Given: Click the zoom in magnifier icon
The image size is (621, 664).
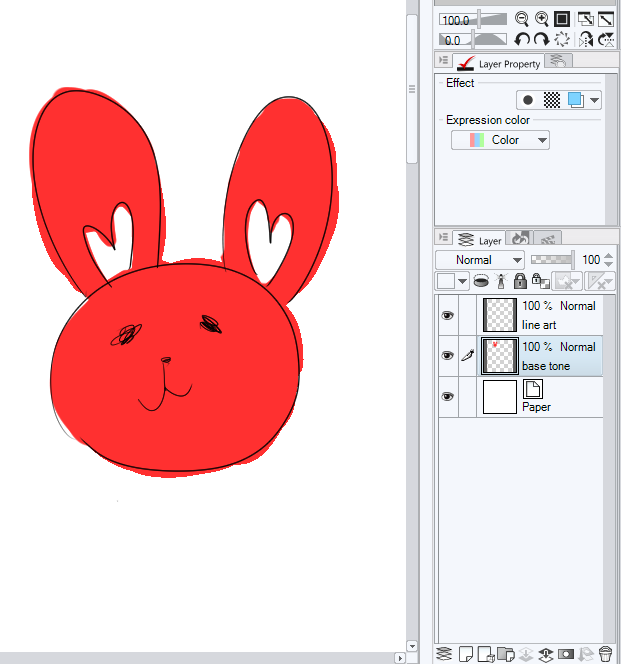Looking at the screenshot, I should [x=541, y=19].
